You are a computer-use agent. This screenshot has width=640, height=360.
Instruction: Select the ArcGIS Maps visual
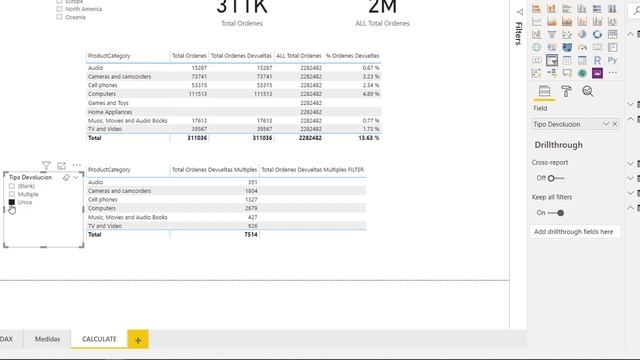pos(582,73)
